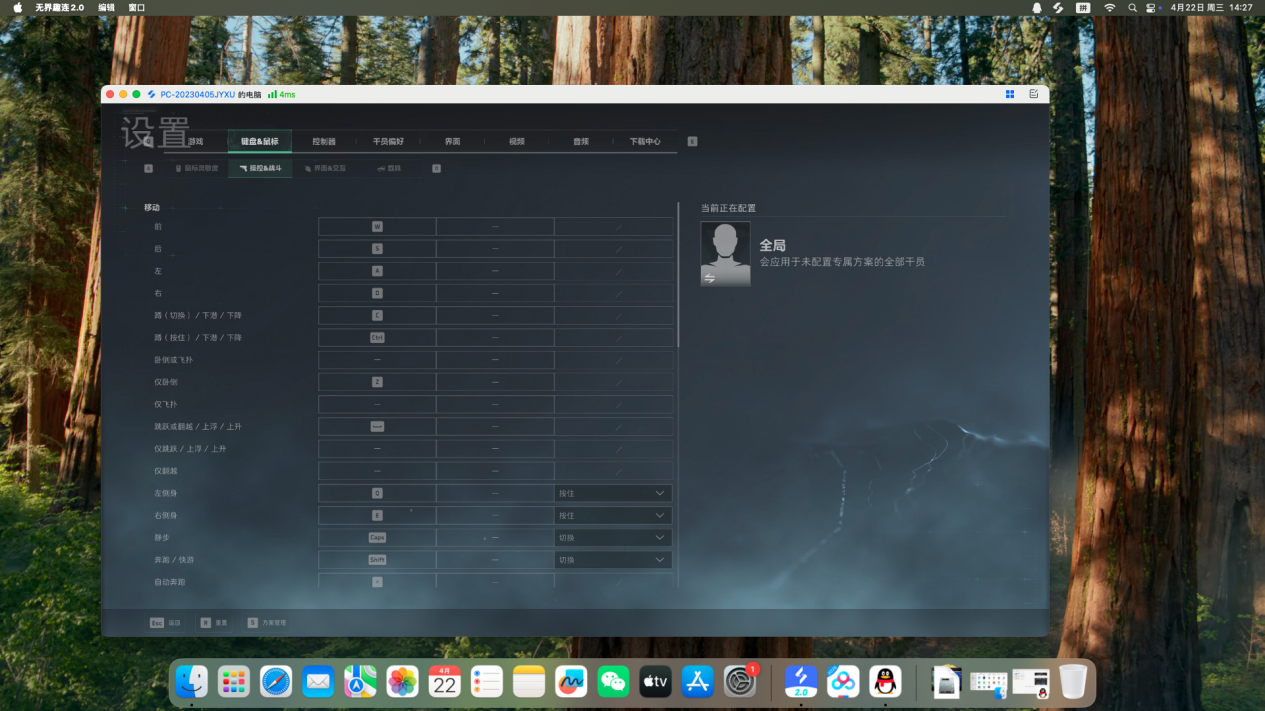
Task: Click the 重置 reset button
Action: pos(214,623)
